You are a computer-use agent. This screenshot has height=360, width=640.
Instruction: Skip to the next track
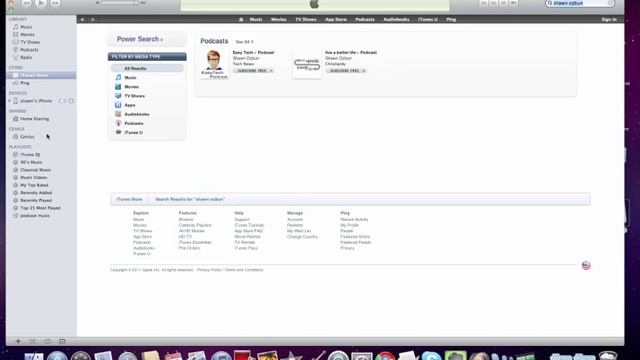click(x=55, y=3)
